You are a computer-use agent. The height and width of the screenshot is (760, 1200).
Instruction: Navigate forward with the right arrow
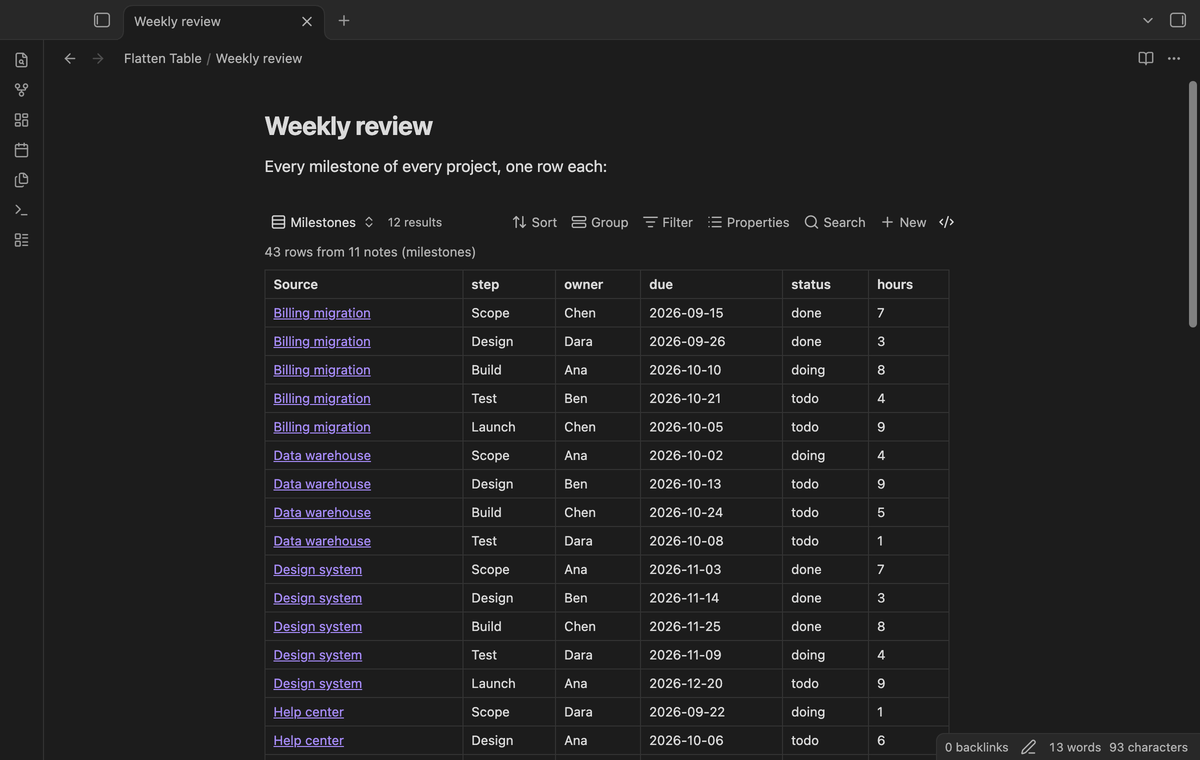(x=98, y=58)
